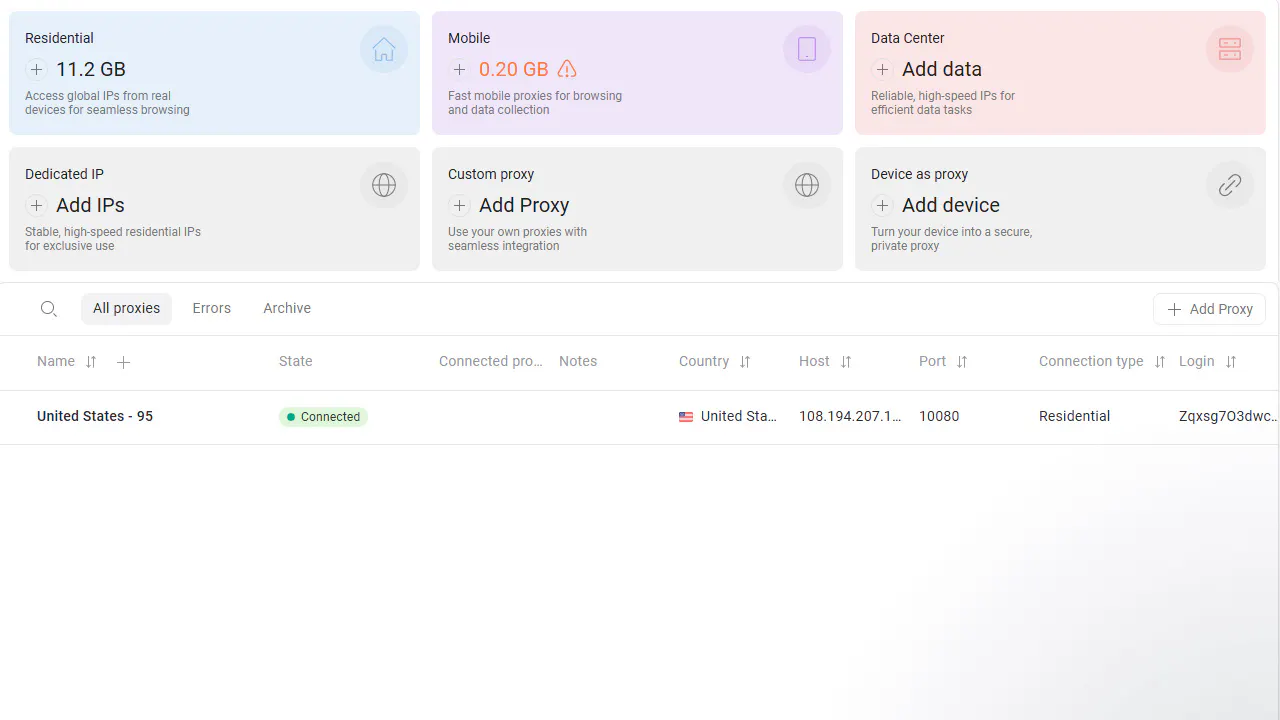1280x720 pixels.
Task: Click the login value Zqxsg7O3dwc…
Action: [1228, 416]
